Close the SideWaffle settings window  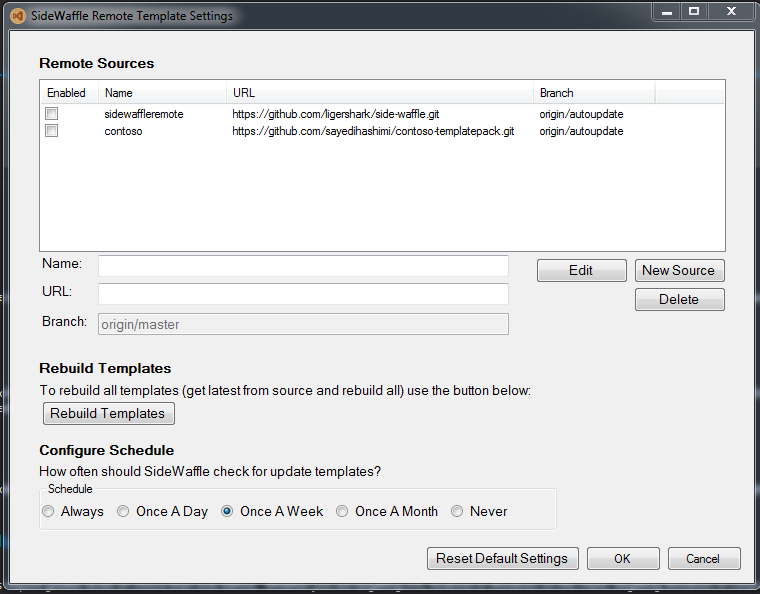731,12
